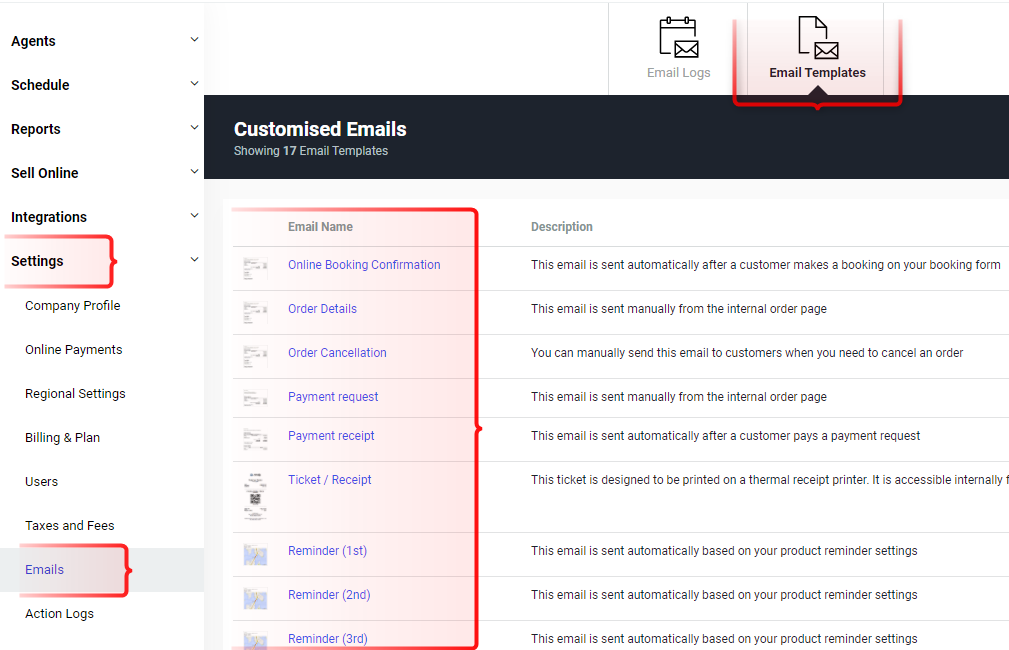
Task: Open the Reminder (3rd) email template
Action: pos(328,639)
